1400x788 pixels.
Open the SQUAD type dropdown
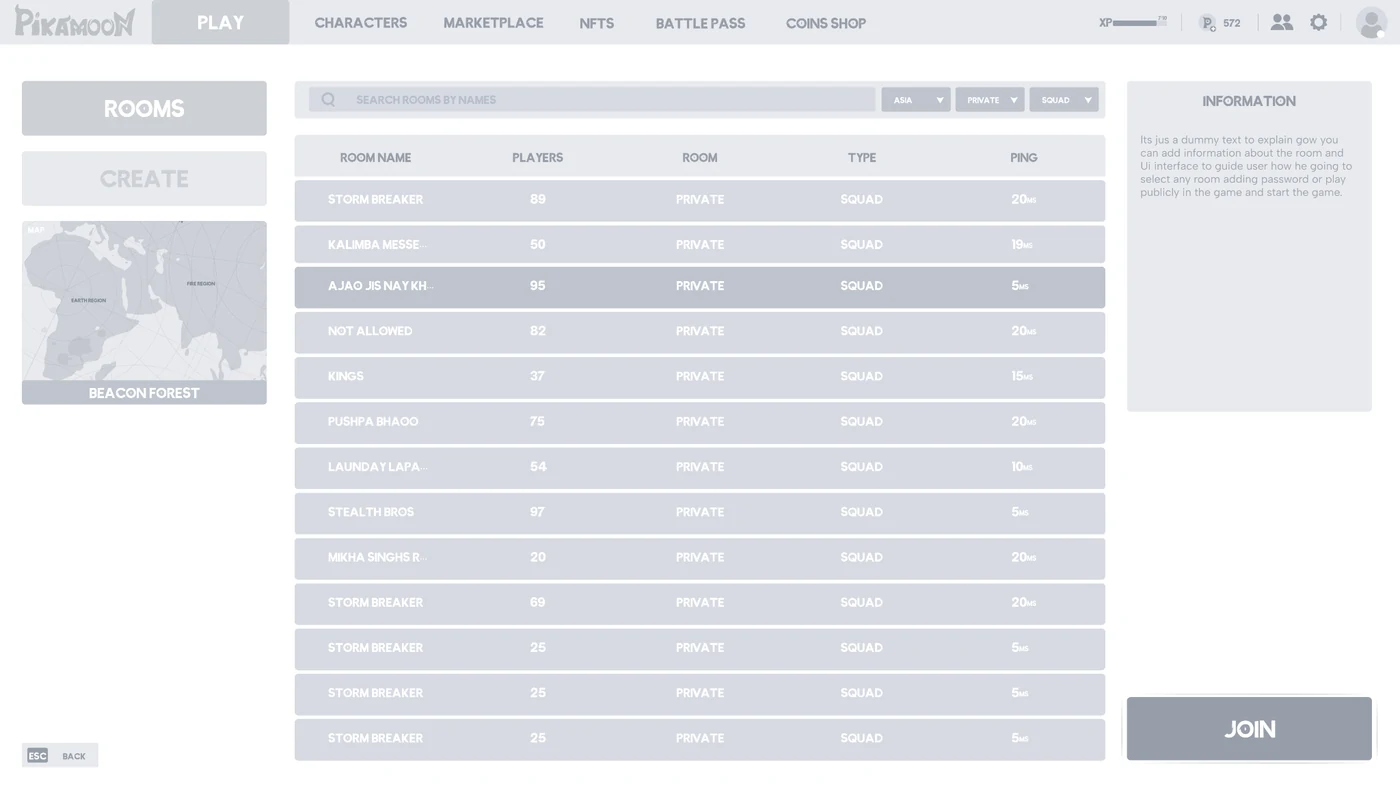1064,100
